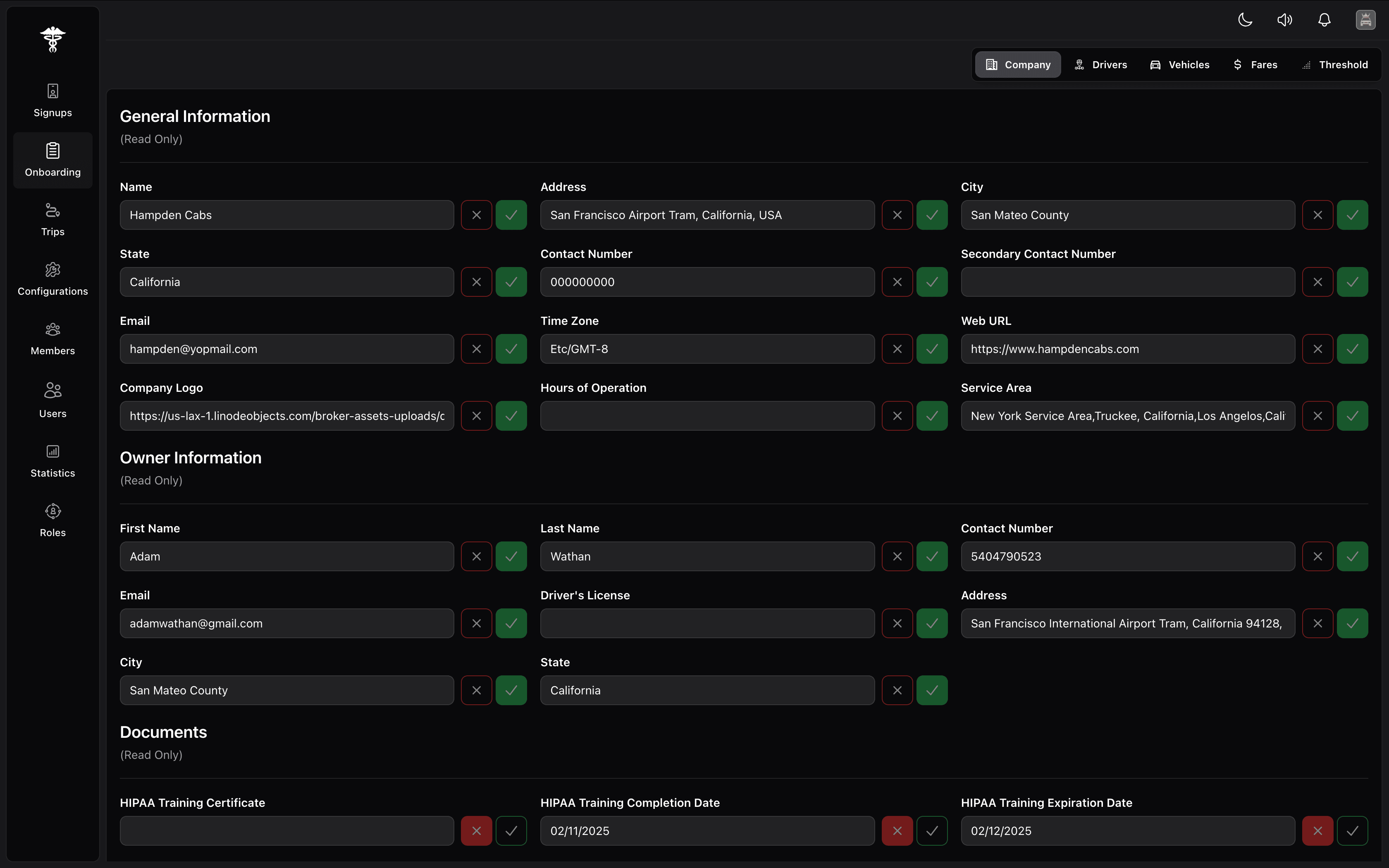Enable dark mode with the moon icon
1389x868 pixels.
tap(1244, 19)
